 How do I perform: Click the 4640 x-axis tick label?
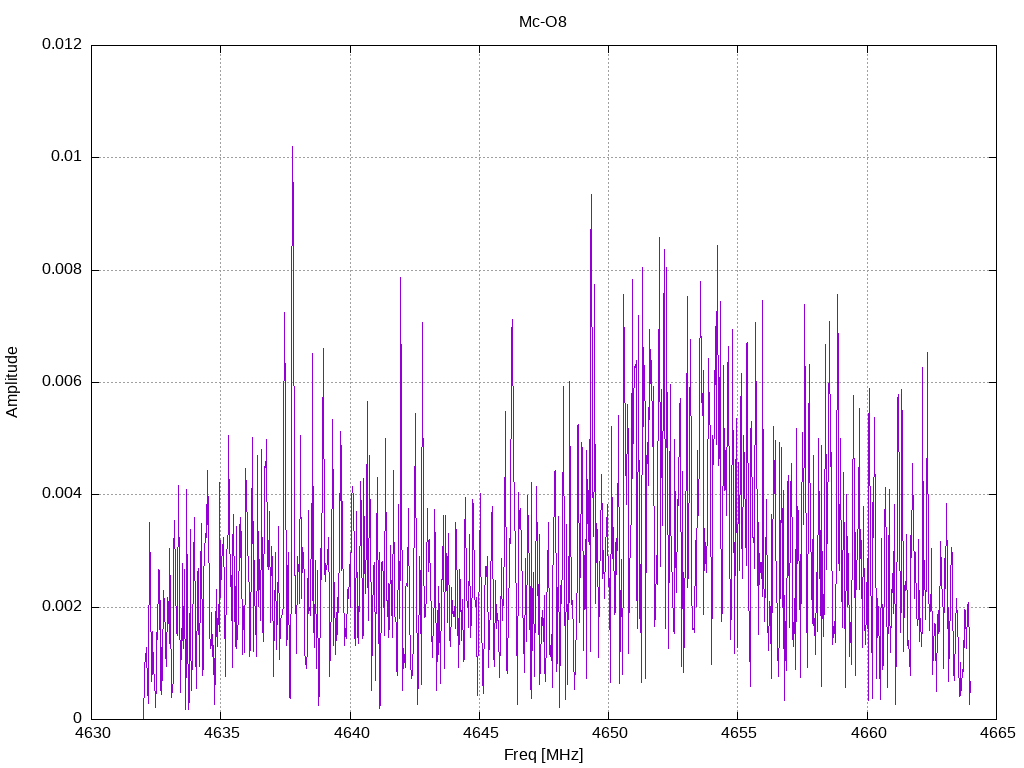click(351, 733)
